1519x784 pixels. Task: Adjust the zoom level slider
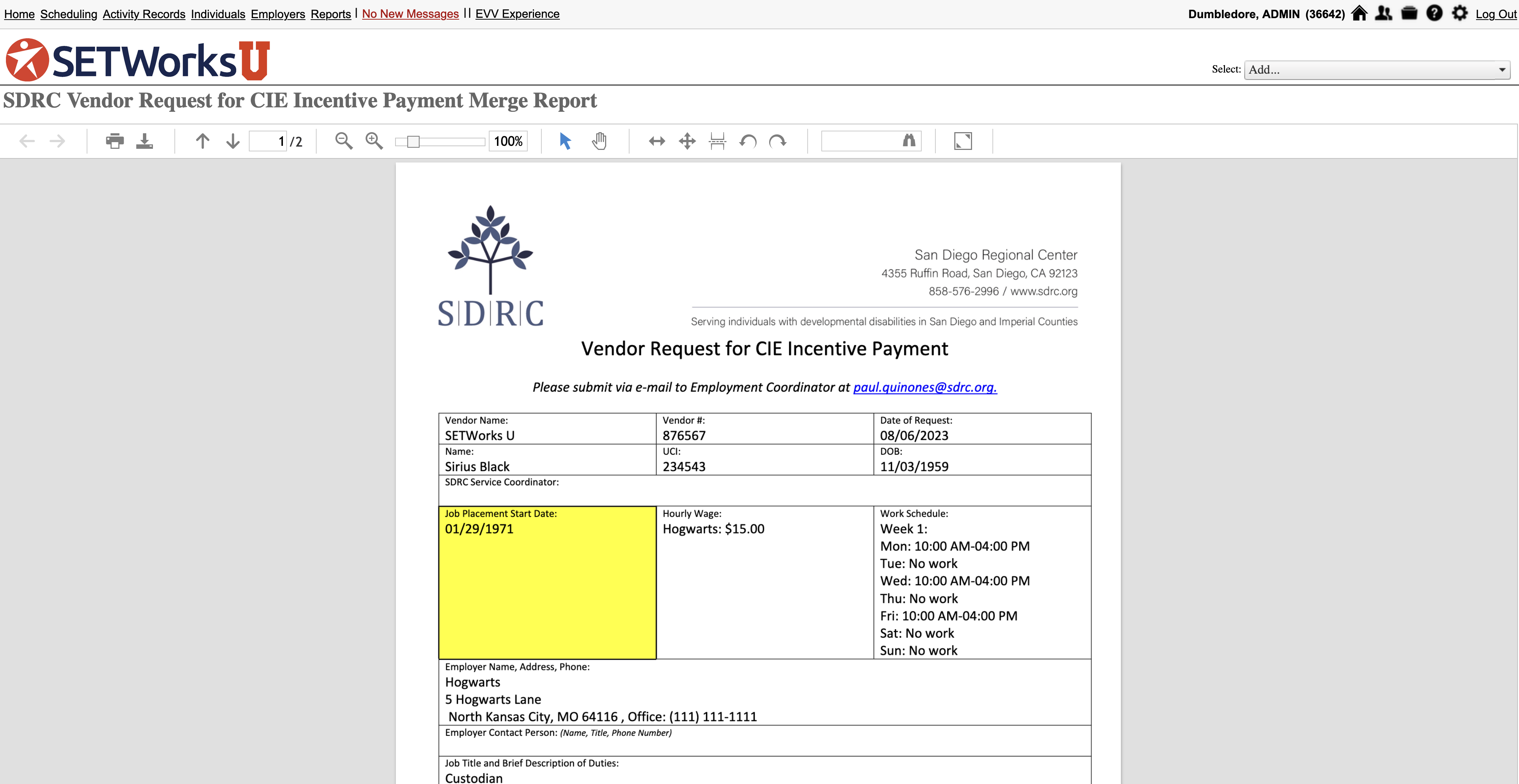pyautogui.click(x=440, y=141)
